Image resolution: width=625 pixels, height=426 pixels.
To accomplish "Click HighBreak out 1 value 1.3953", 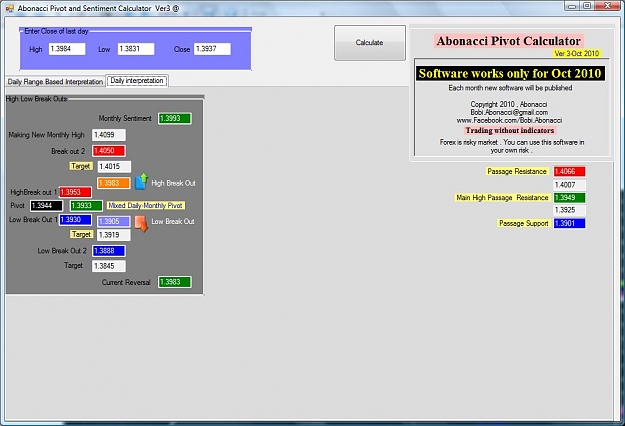I will click(x=75, y=192).
